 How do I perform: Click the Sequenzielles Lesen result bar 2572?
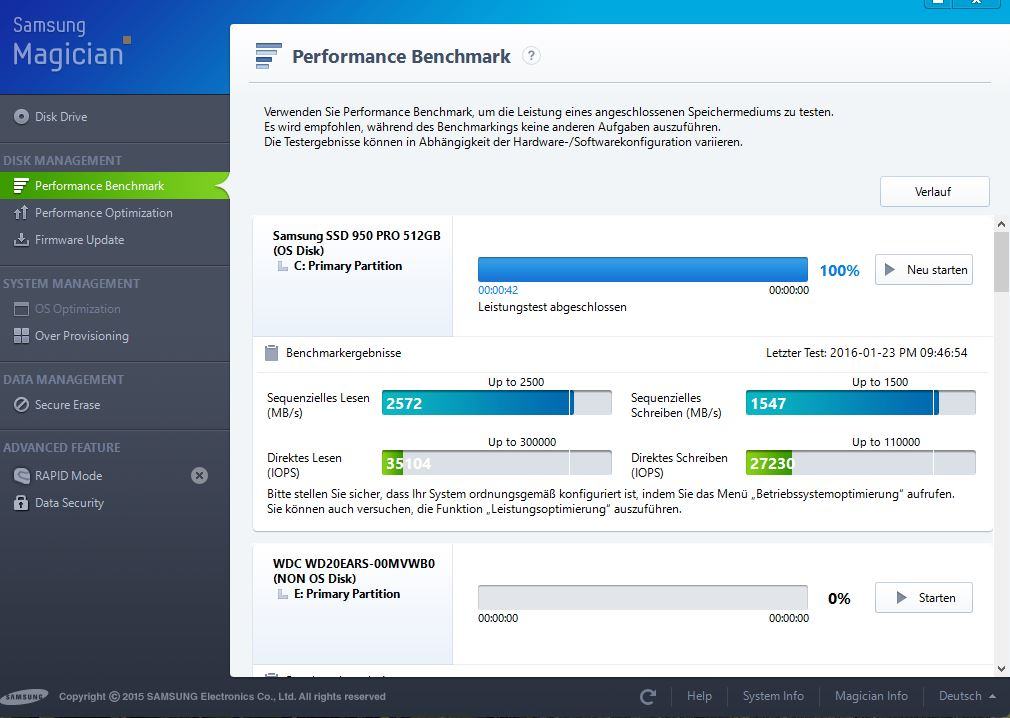[497, 403]
